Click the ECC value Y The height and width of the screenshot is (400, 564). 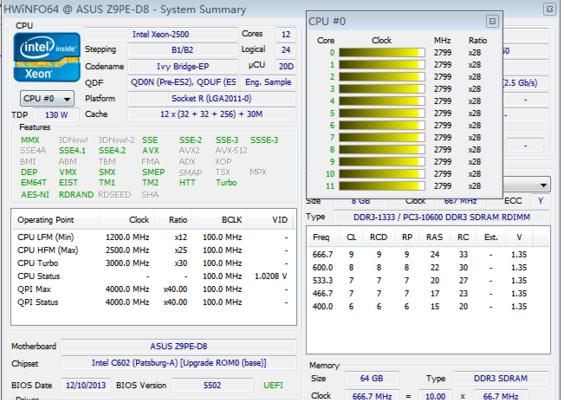tap(541, 201)
